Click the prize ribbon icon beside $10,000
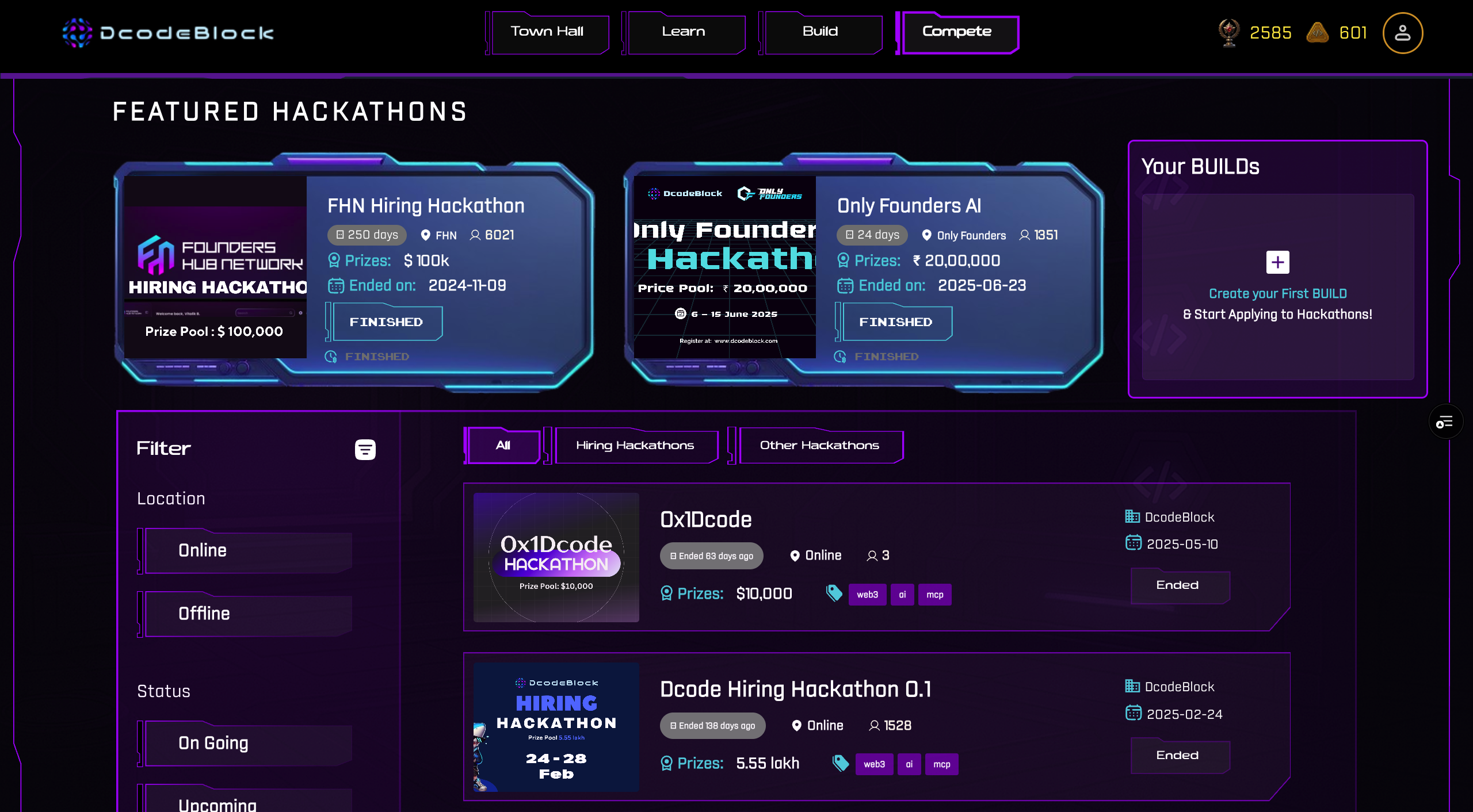This screenshot has height=812, width=1473. [666, 593]
